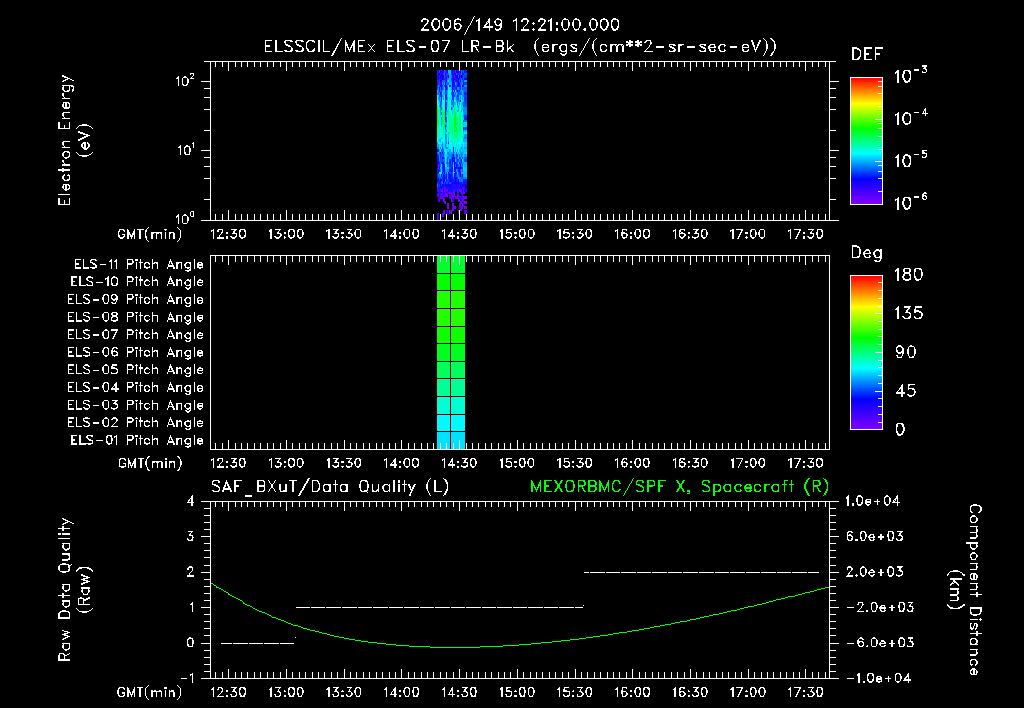
Task: Click the 12:30 tick label under bottom plot
Action: (228, 692)
